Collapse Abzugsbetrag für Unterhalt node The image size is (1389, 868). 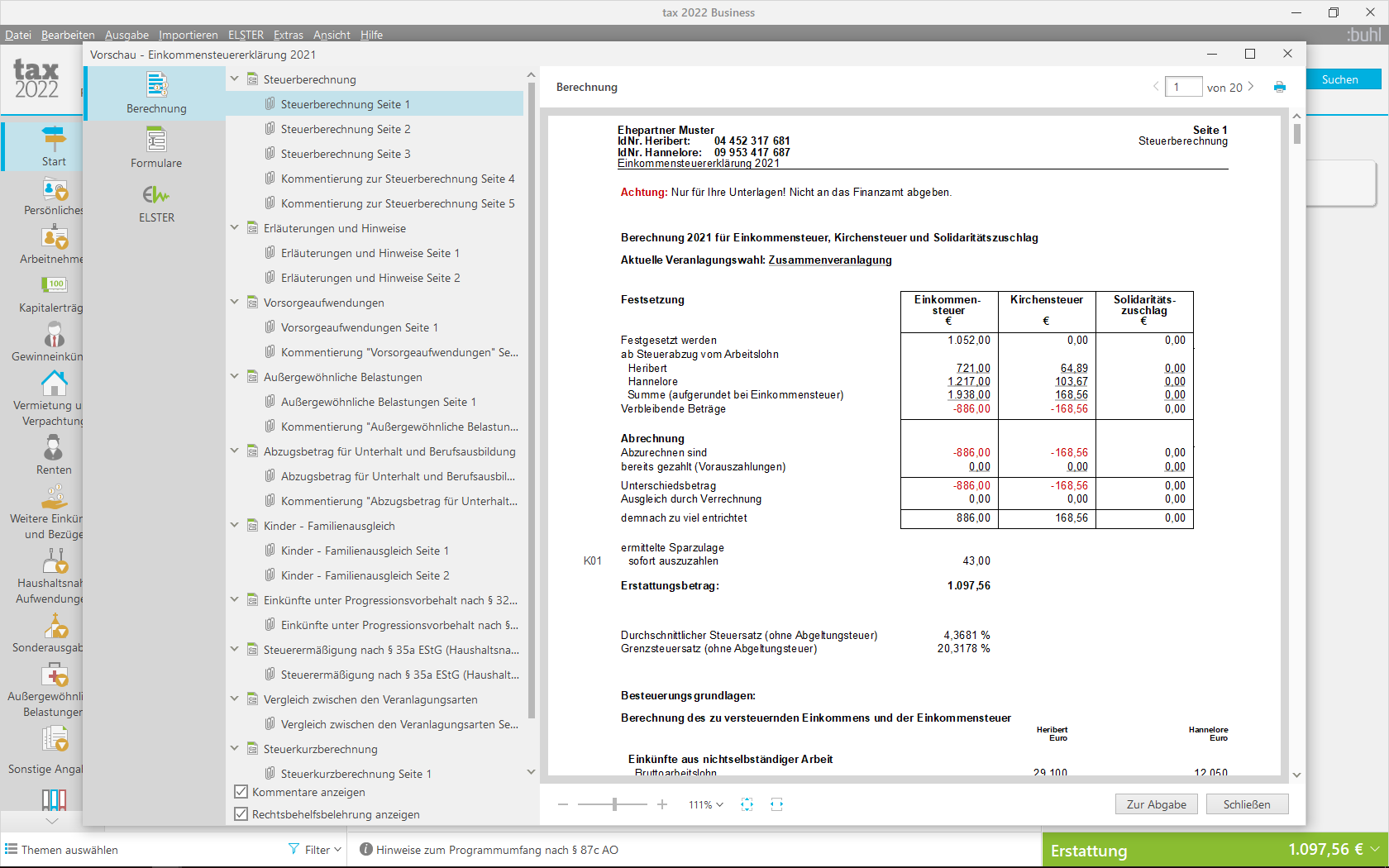tap(234, 451)
